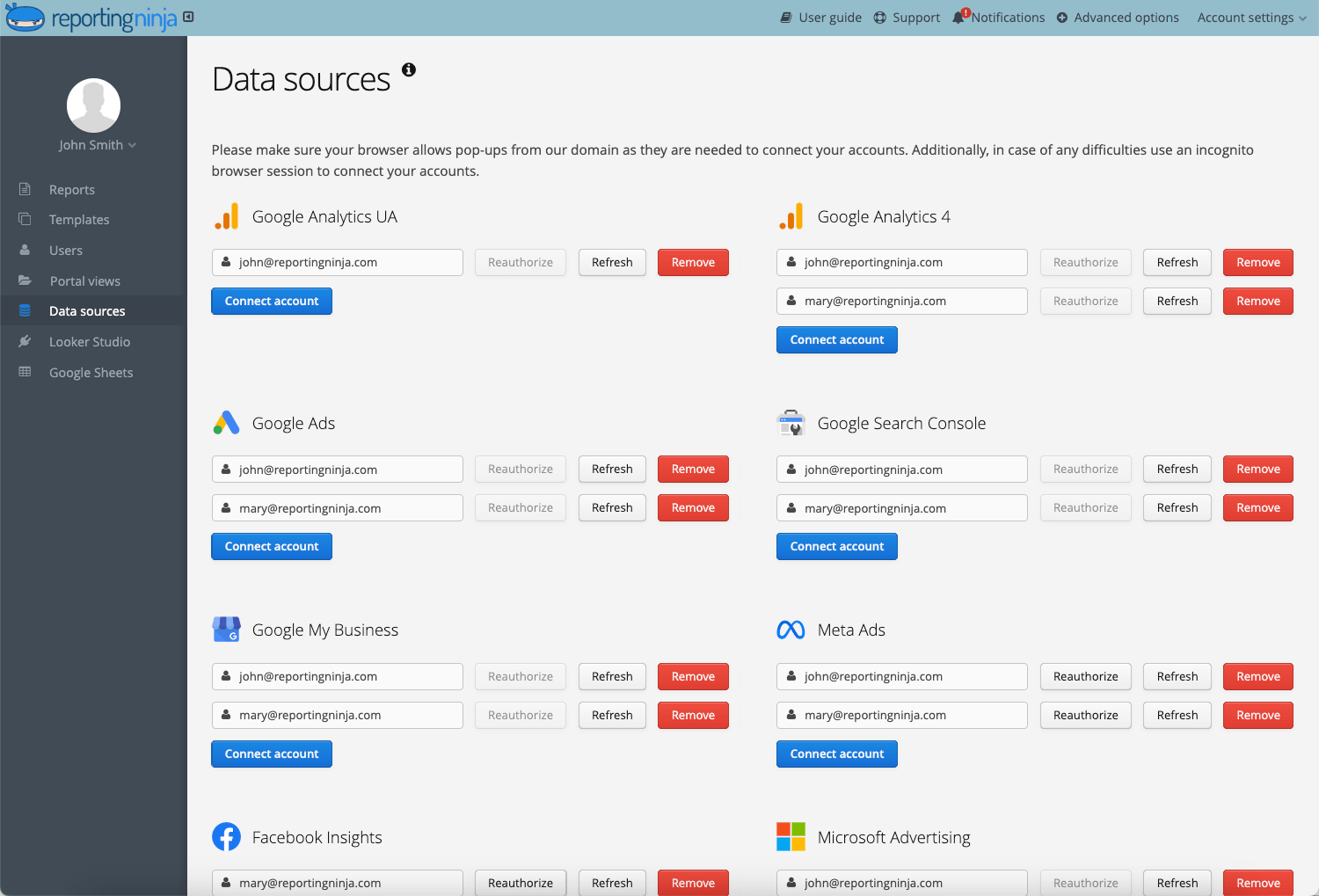1319x896 pixels.
Task: Click the Looker Studio sidebar icon
Action: pos(24,341)
